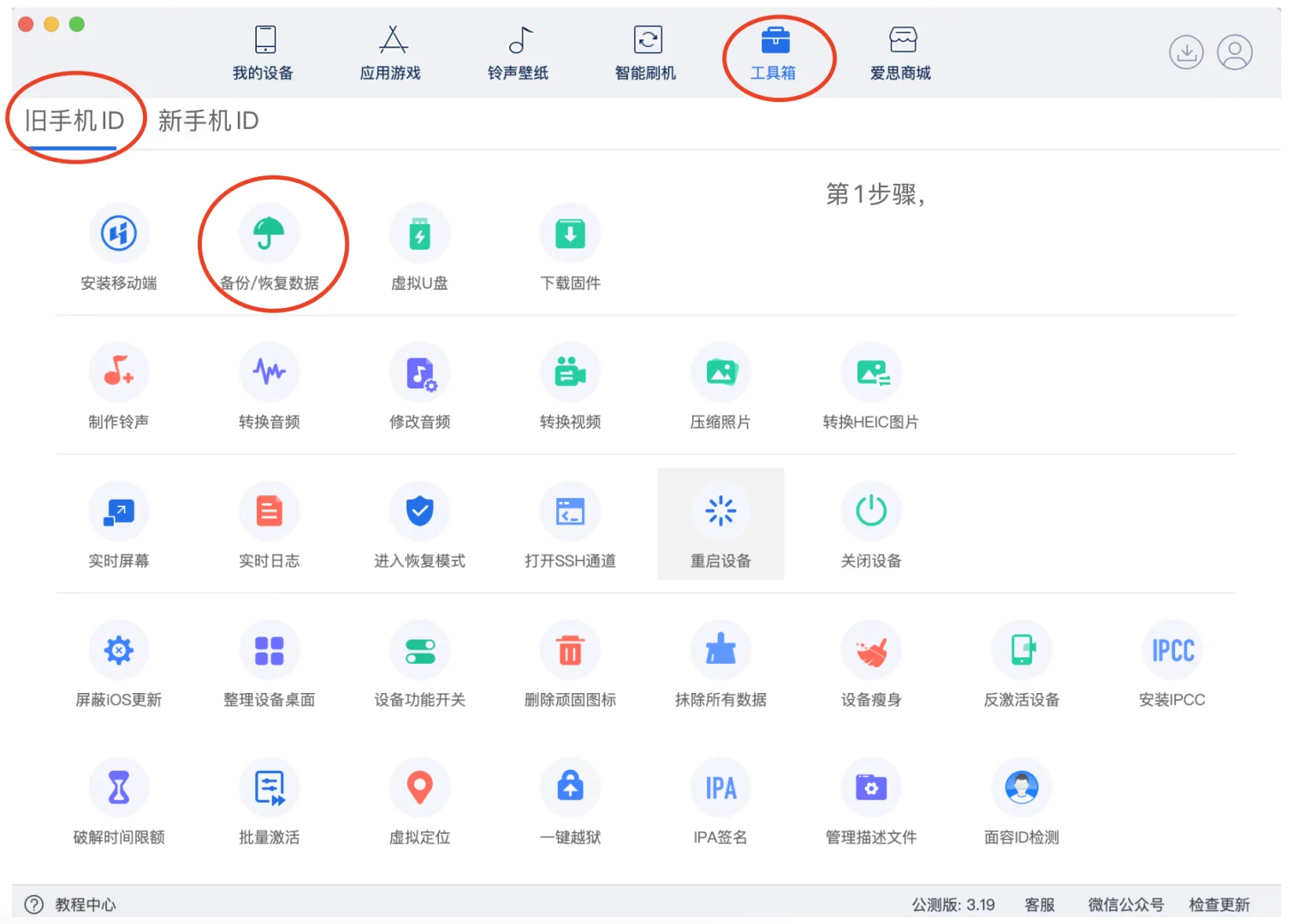Open the 虚拟定位 virtual location tool
1293x924 pixels.
click(419, 802)
